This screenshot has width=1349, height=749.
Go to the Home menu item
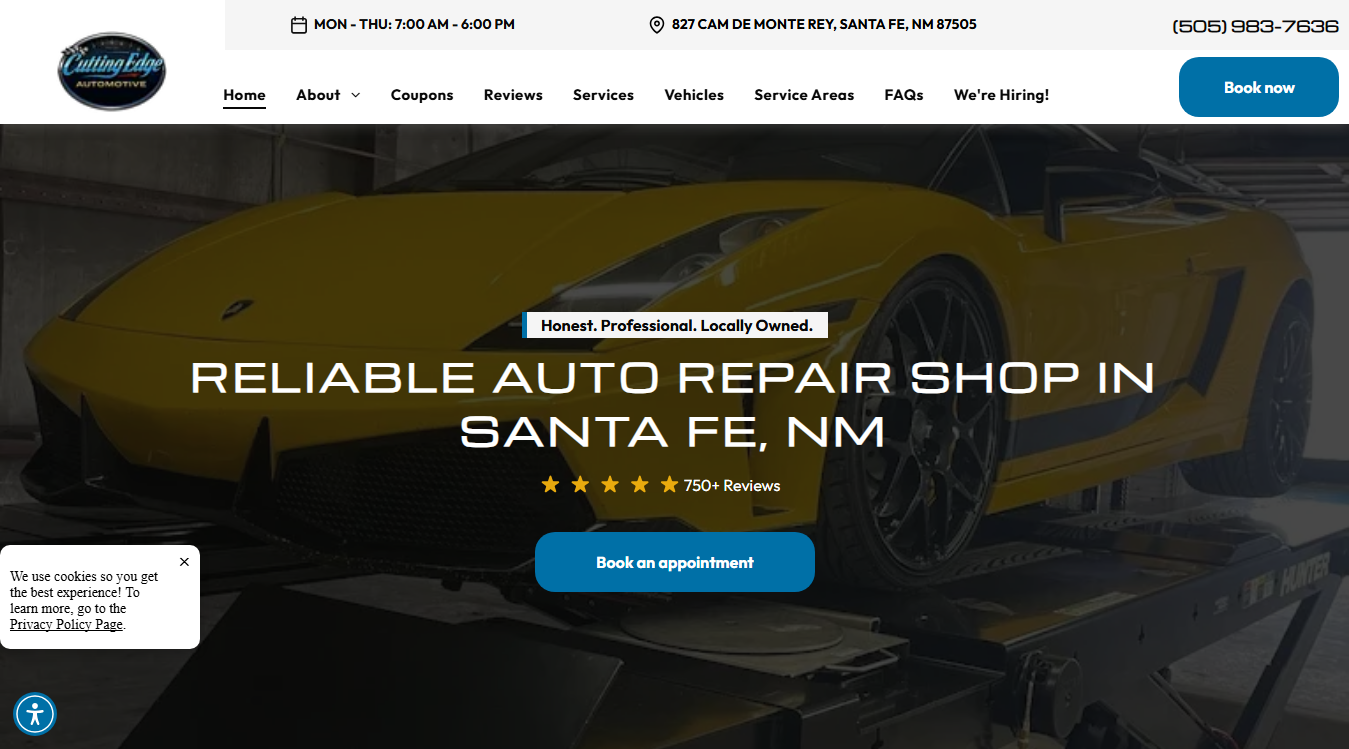[x=244, y=95]
